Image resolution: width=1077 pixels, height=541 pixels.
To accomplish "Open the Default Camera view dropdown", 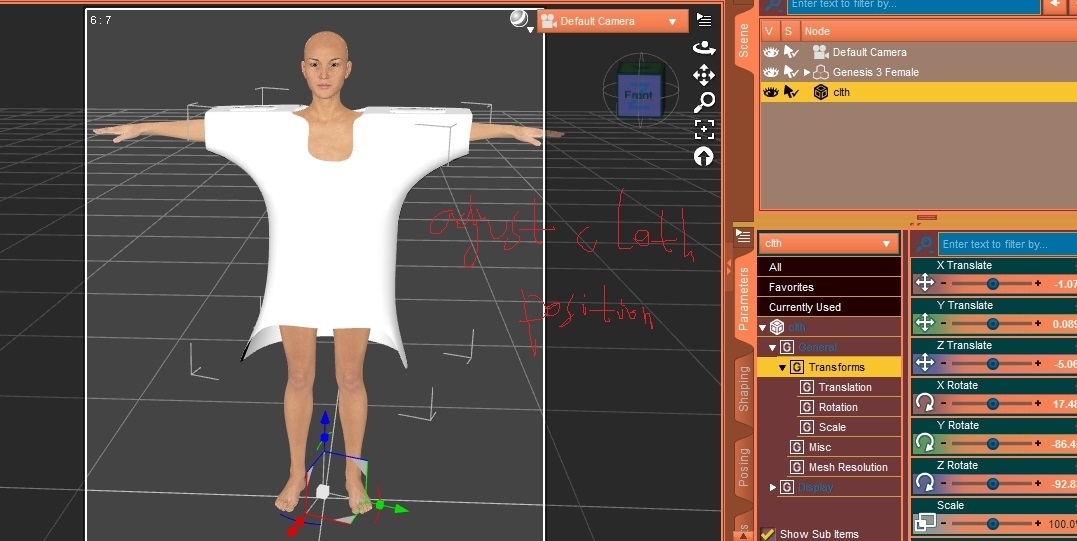I will pyautogui.click(x=613, y=21).
